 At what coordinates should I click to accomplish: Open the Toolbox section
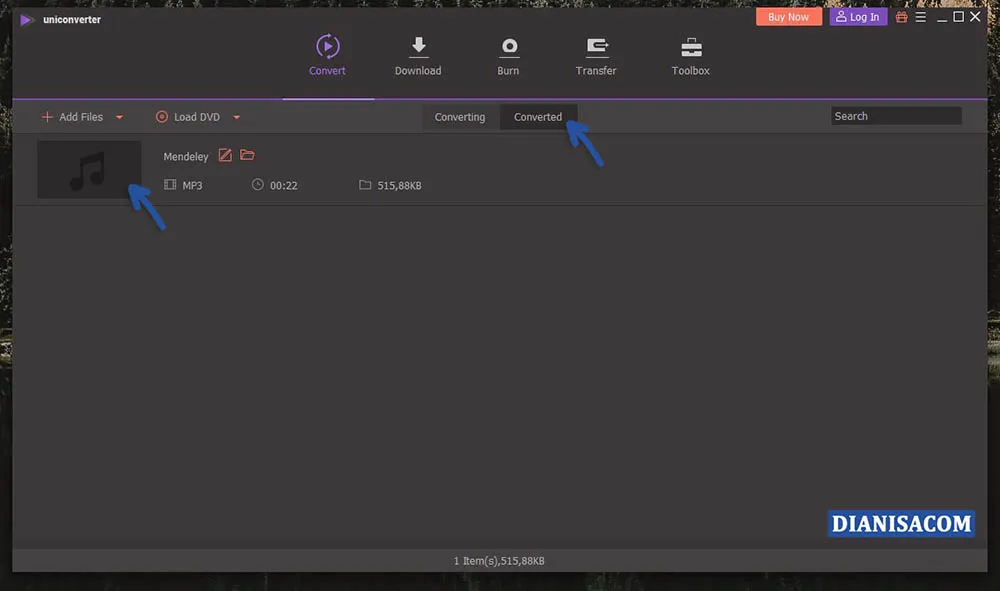(x=690, y=55)
